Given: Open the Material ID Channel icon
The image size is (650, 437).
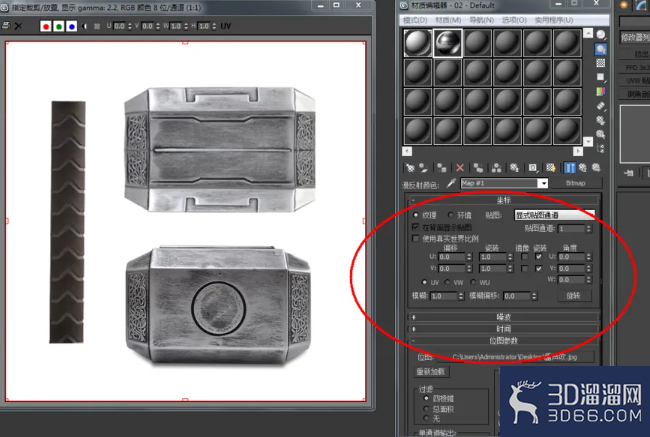Looking at the screenshot, I should click(x=533, y=168).
